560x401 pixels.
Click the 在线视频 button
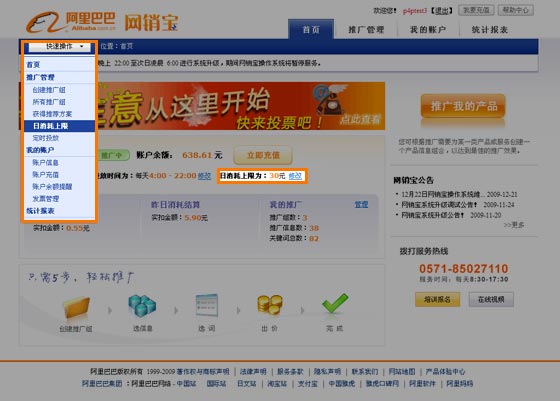pyautogui.click(x=491, y=300)
